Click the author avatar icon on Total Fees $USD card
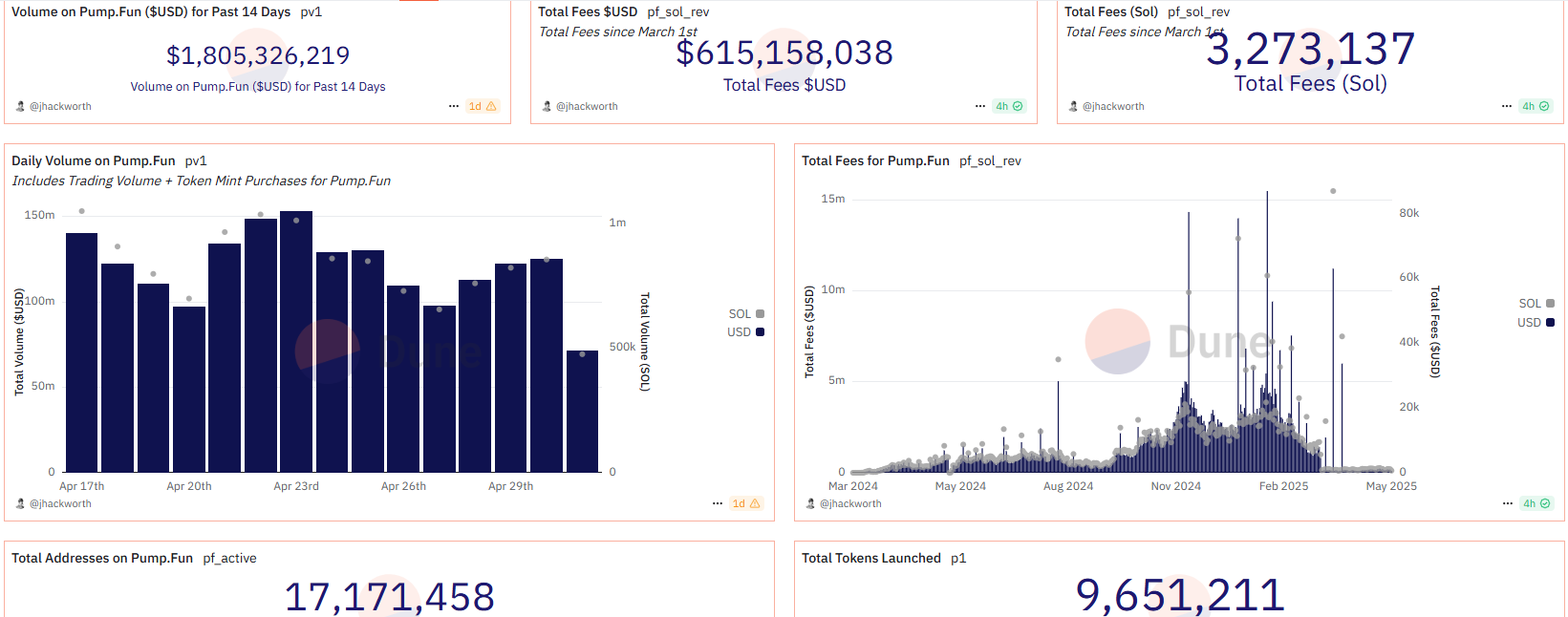Image resolution: width=1568 pixels, height=617 pixels. click(x=547, y=106)
